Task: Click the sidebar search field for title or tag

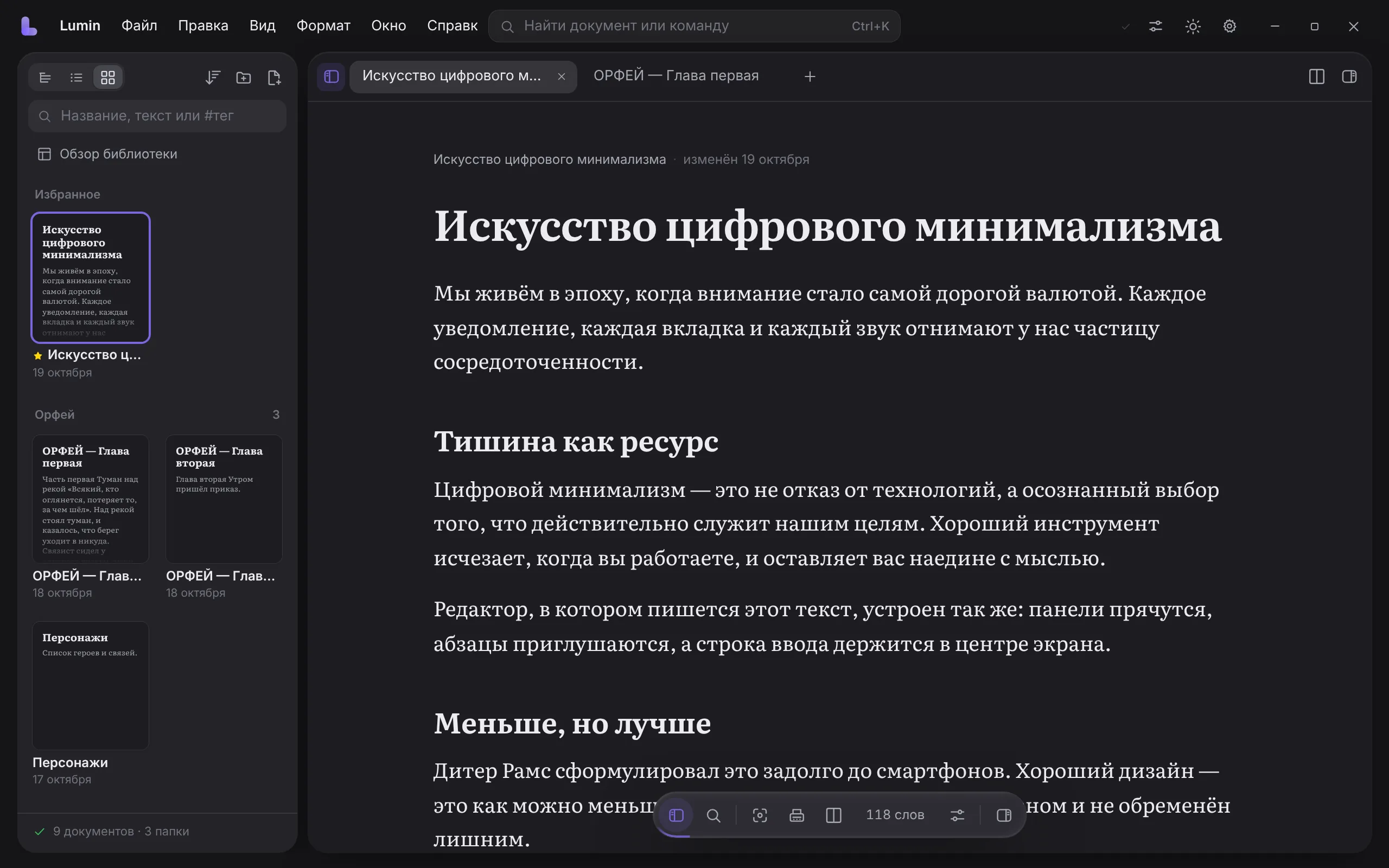Action: [x=157, y=116]
